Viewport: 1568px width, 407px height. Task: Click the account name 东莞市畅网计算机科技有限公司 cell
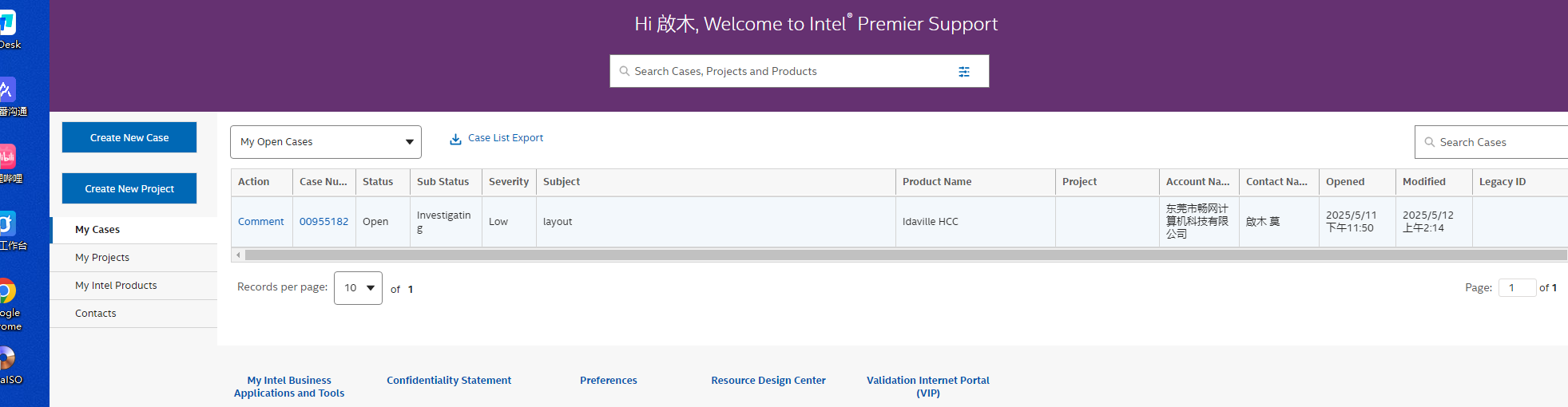[x=1199, y=222]
